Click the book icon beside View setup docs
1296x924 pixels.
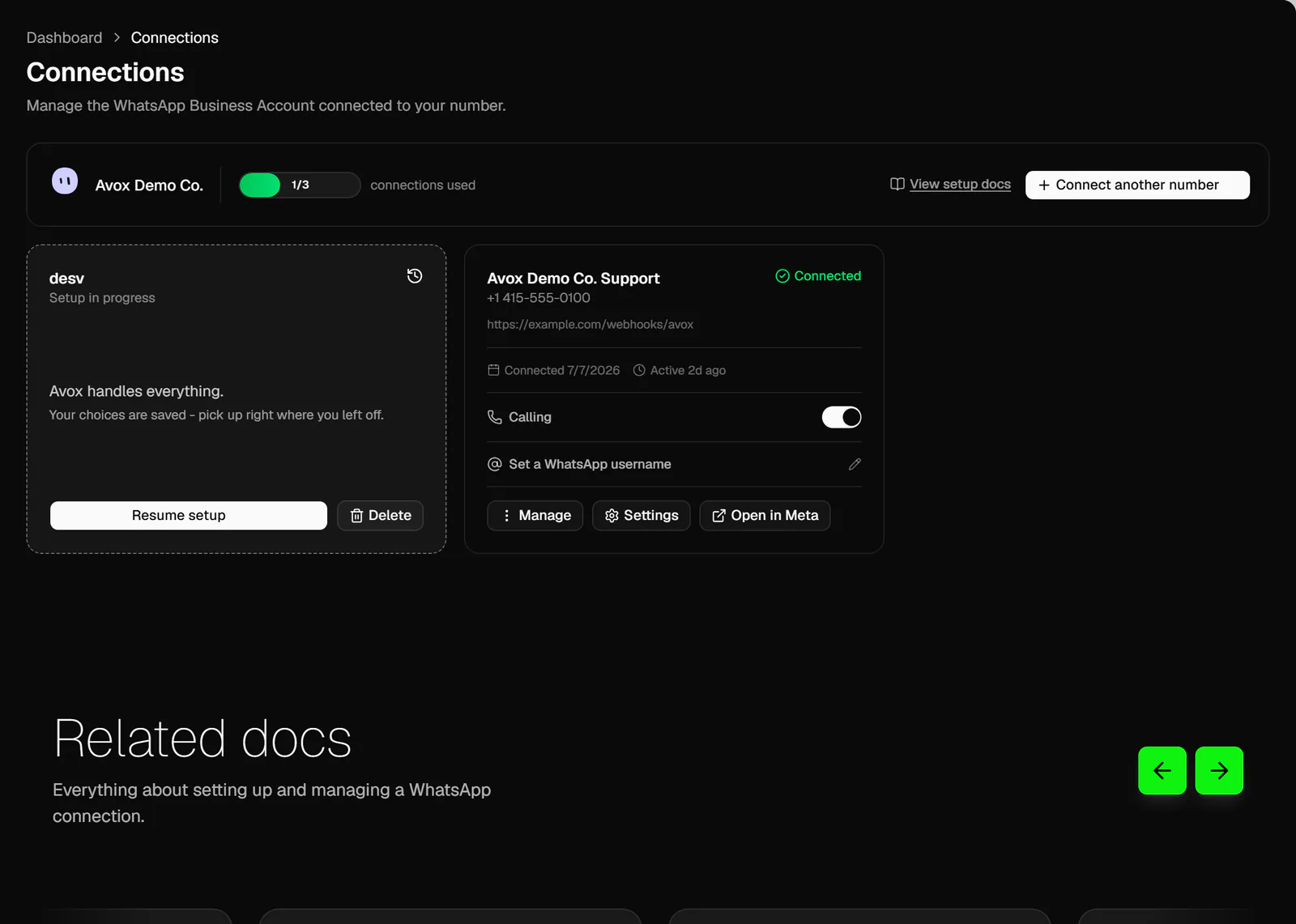click(x=897, y=184)
